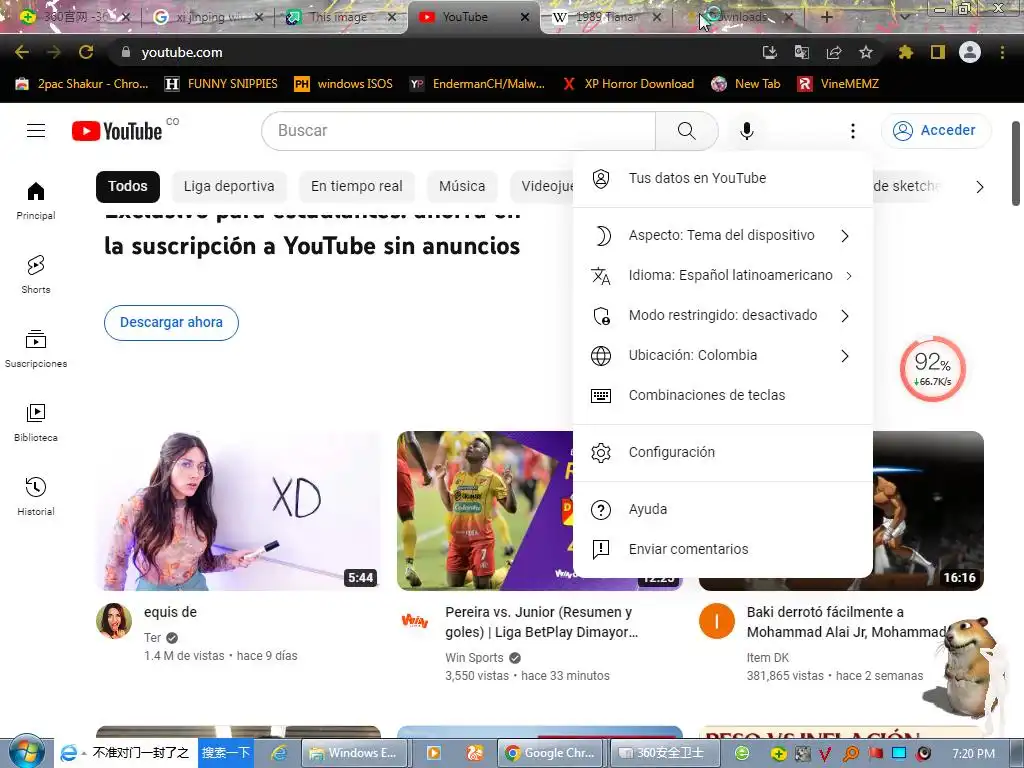Image resolution: width=1024 pixels, height=768 pixels.
Task: Open Historial in the sidebar
Action: coord(36,496)
